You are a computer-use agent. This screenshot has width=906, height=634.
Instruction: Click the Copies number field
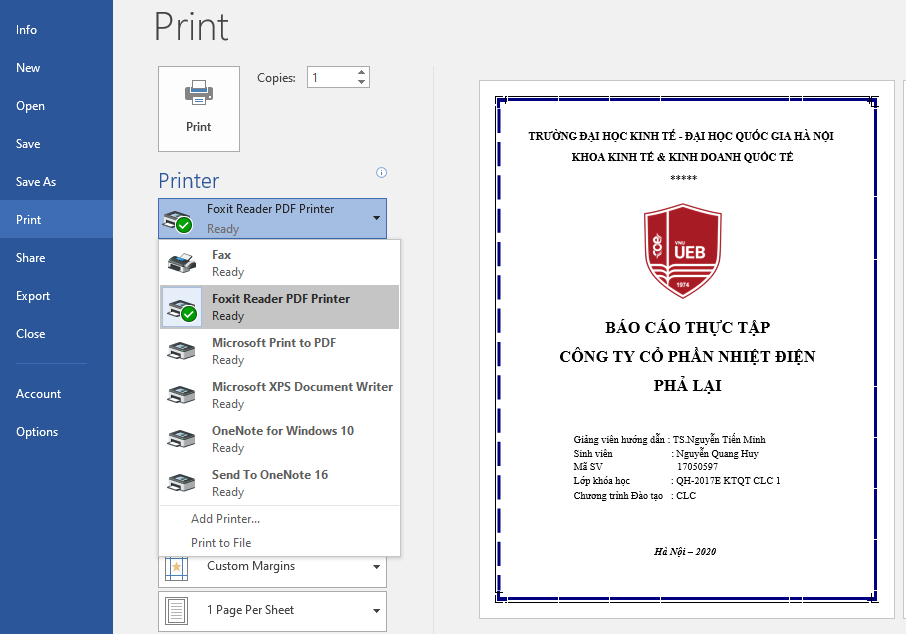click(x=331, y=77)
